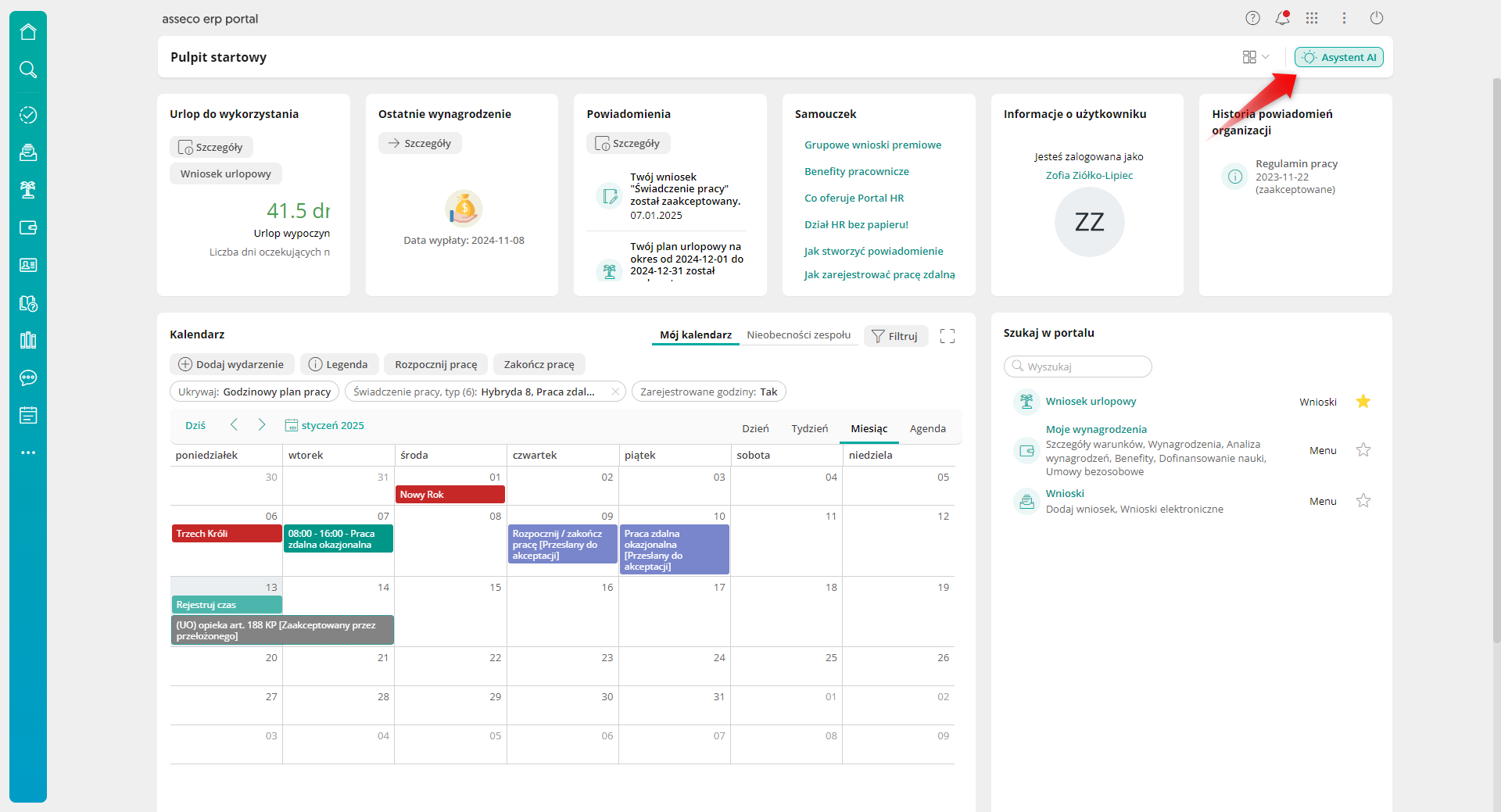Viewport: 1501px width, 812px height.
Task: Open the Dział HR bez papieru! link
Action: (856, 224)
